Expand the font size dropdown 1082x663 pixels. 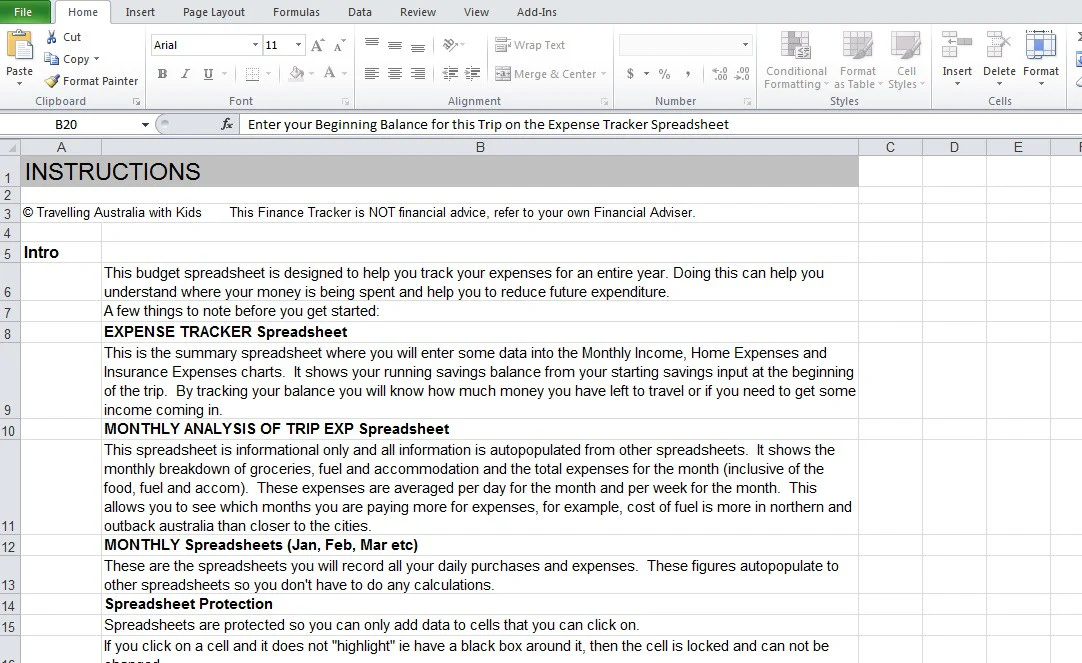tap(298, 46)
